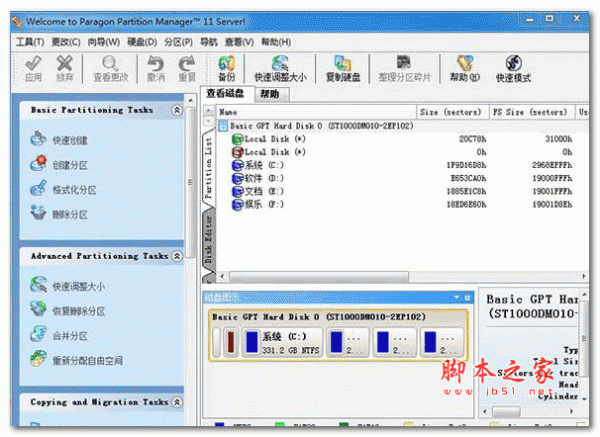Image resolution: width=600 pixels, height=437 pixels.
Task: Click the 应用 (Apply) toolbar icon
Action: pyautogui.click(x=32, y=68)
